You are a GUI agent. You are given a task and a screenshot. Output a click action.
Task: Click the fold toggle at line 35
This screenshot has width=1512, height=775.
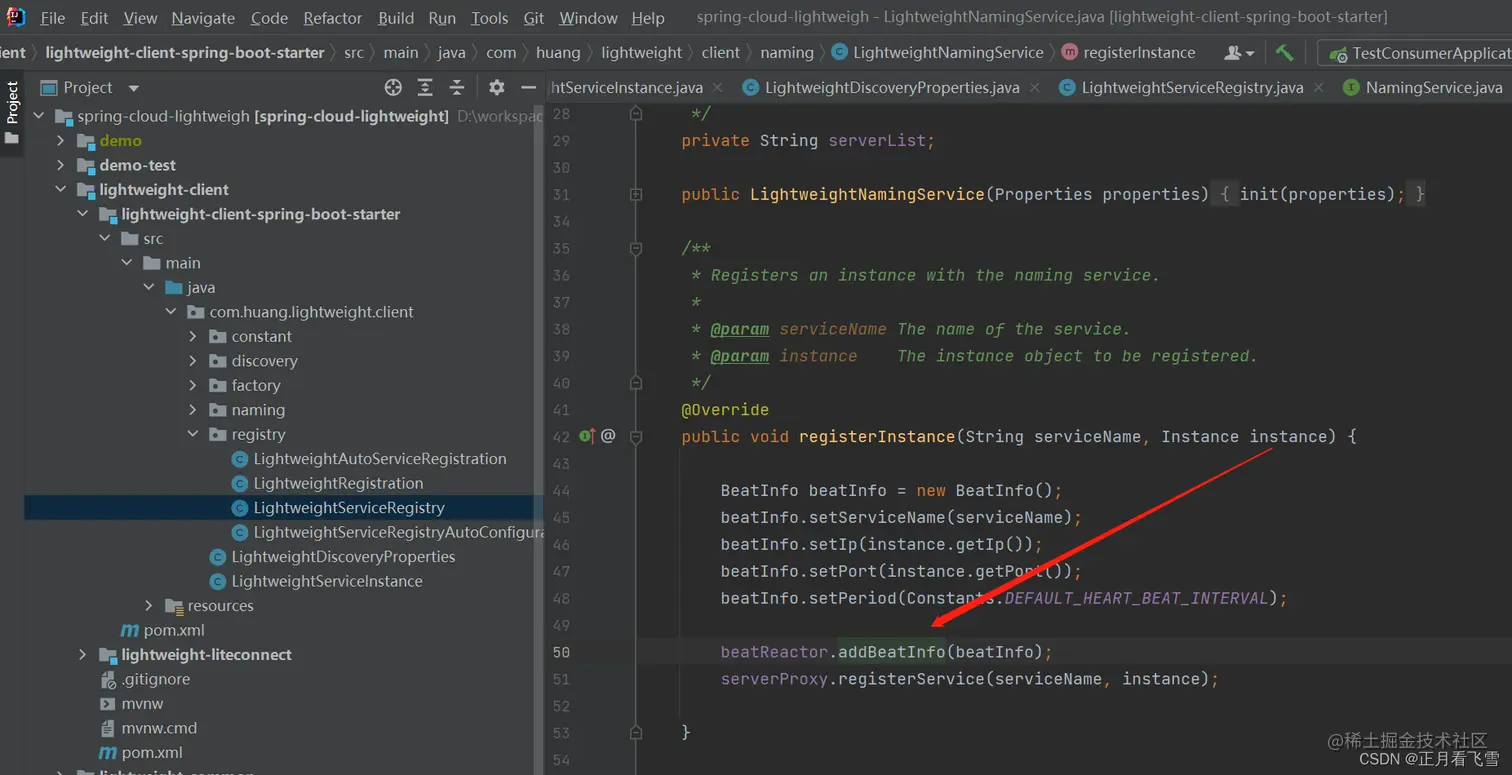636,248
